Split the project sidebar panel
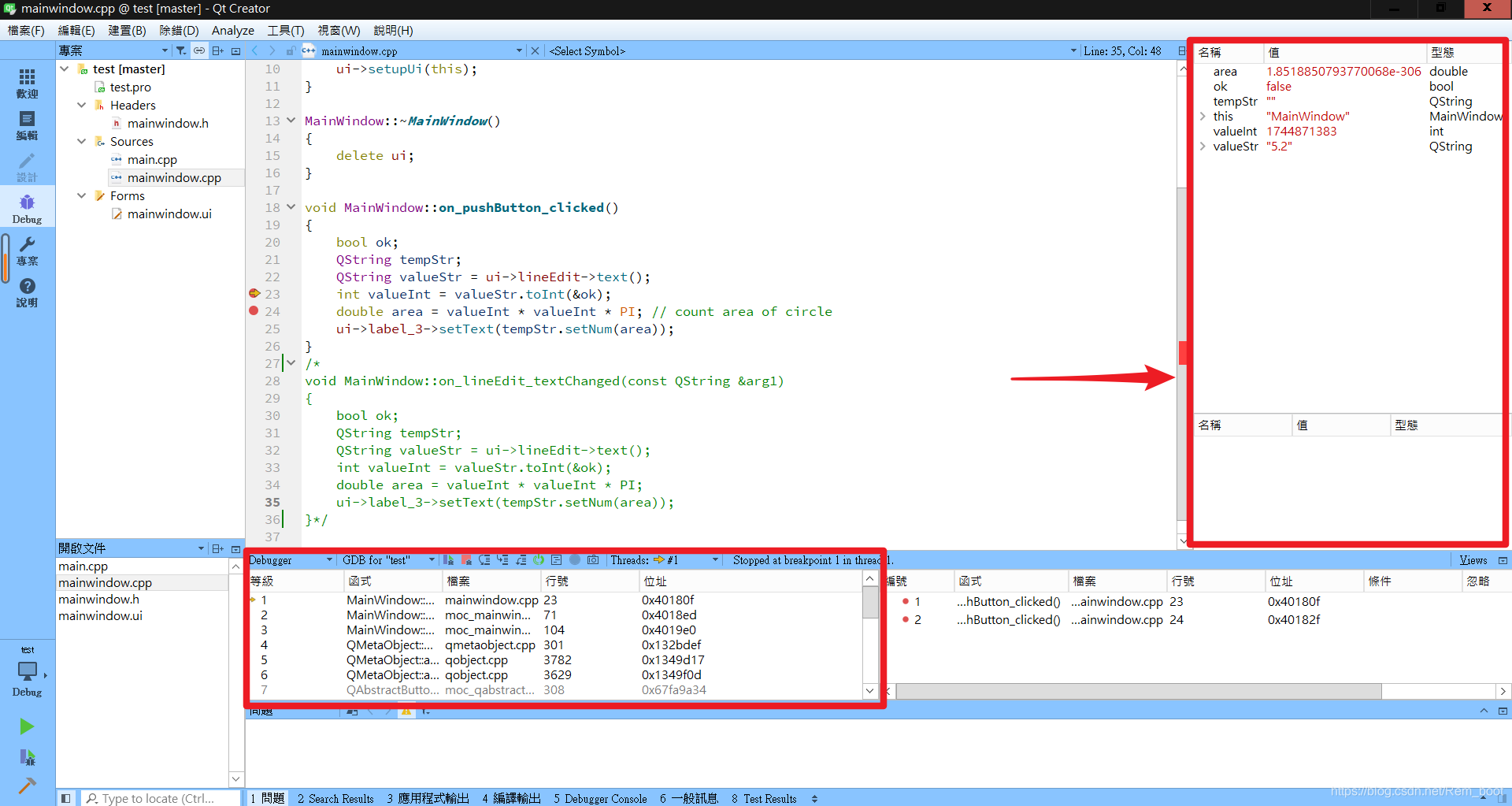 tap(218, 50)
